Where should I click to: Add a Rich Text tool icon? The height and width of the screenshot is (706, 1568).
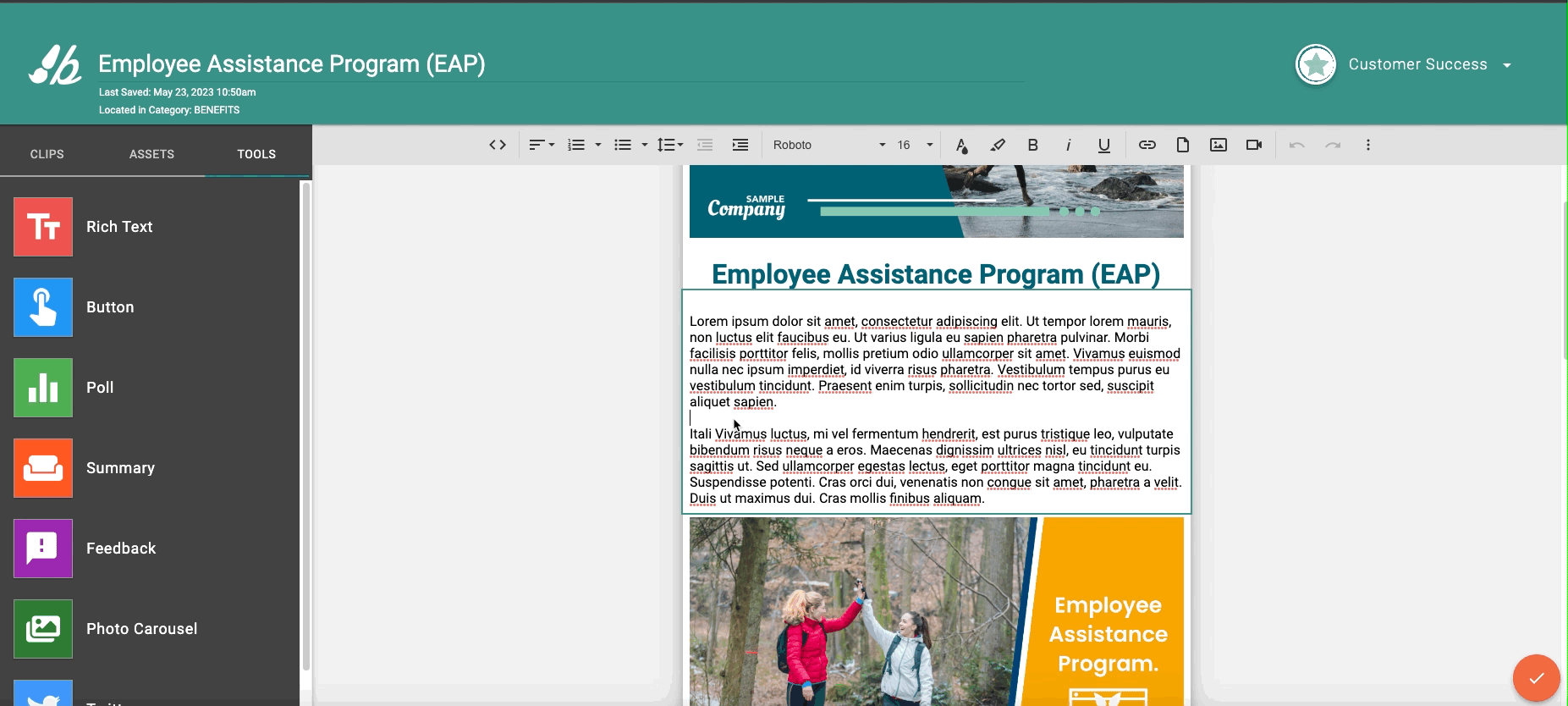click(x=43, y=227)
